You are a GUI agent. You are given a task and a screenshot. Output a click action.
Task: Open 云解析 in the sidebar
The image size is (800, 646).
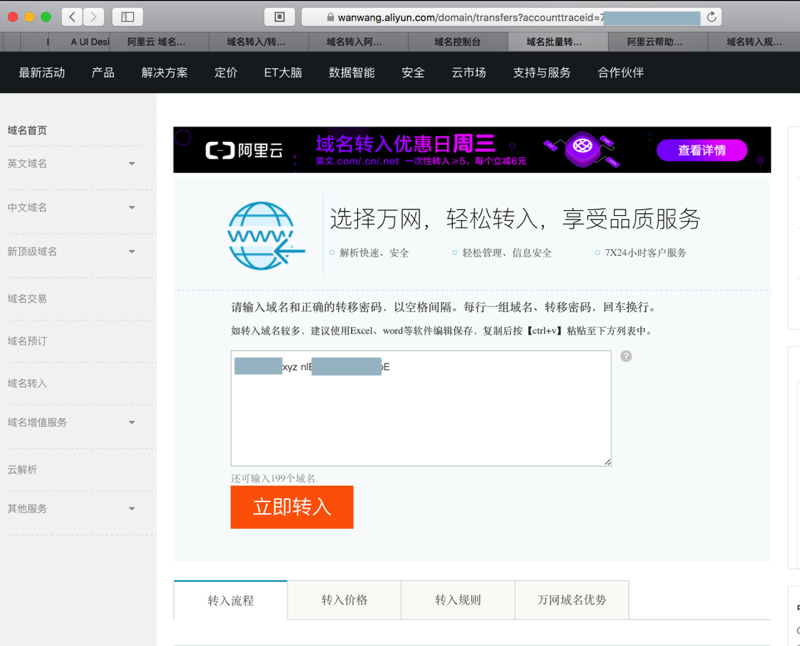pos(22,470)
